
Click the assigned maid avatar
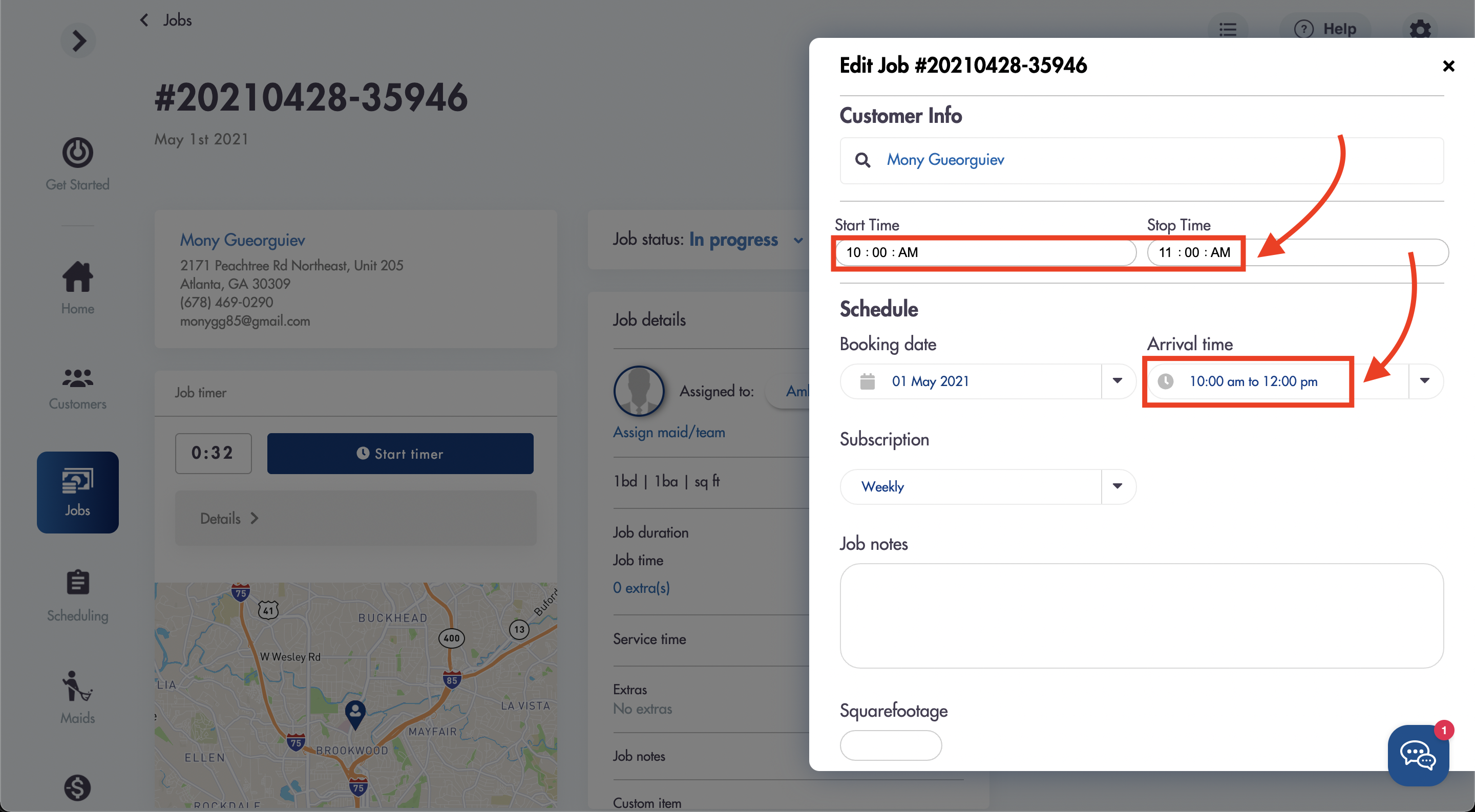(x=639, y=391)
